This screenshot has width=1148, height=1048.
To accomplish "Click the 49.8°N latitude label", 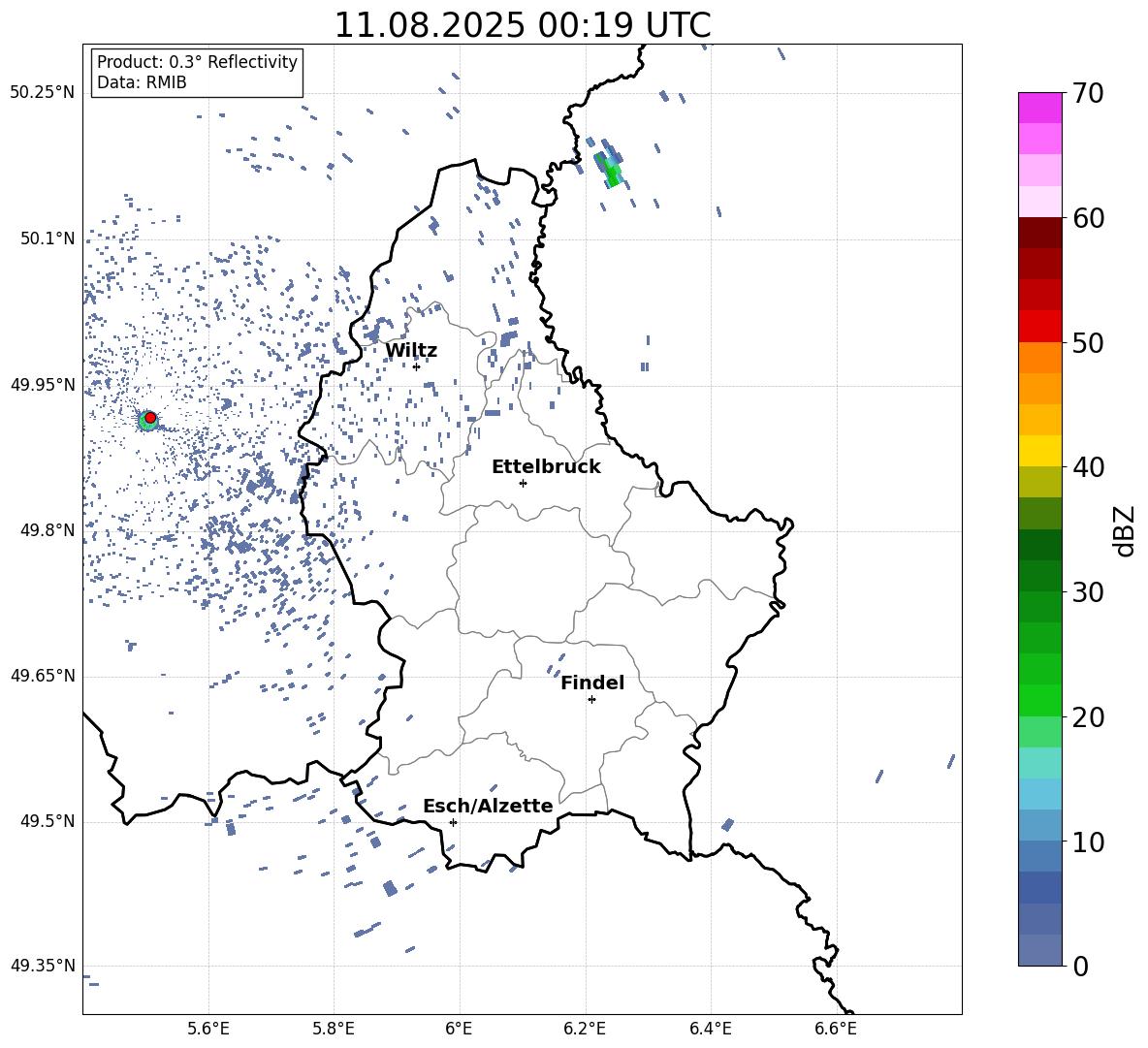I will tap(48, 530).
